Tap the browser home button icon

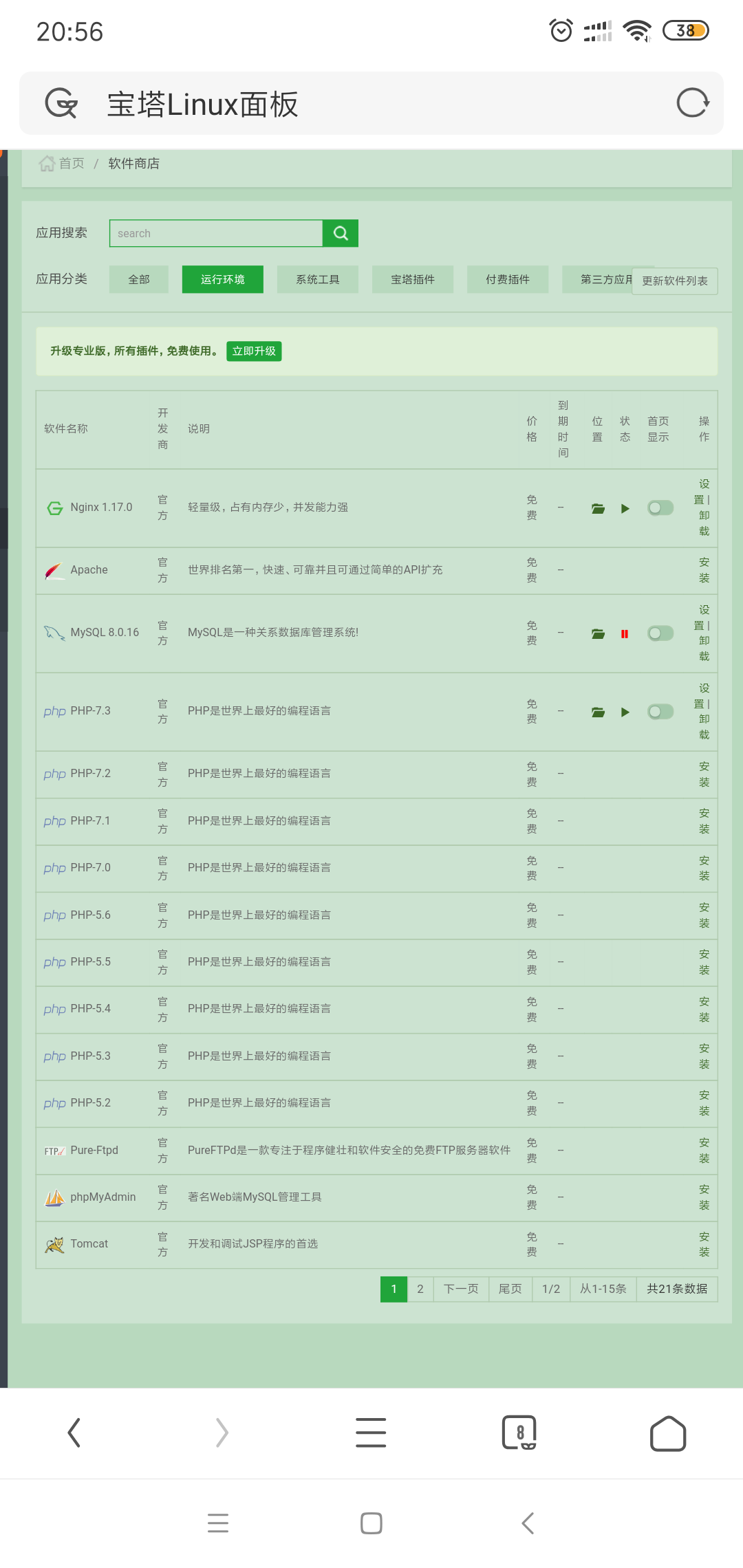pos(668,1433)
